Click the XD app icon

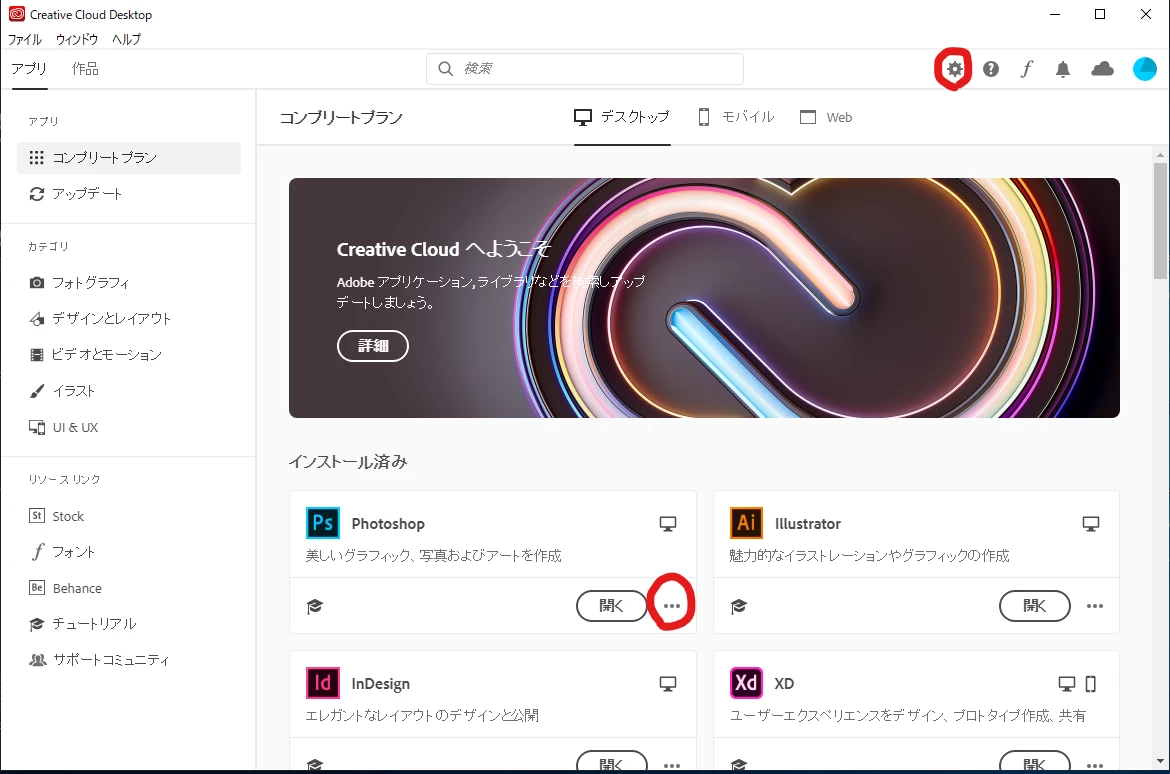tap(746, 682)
